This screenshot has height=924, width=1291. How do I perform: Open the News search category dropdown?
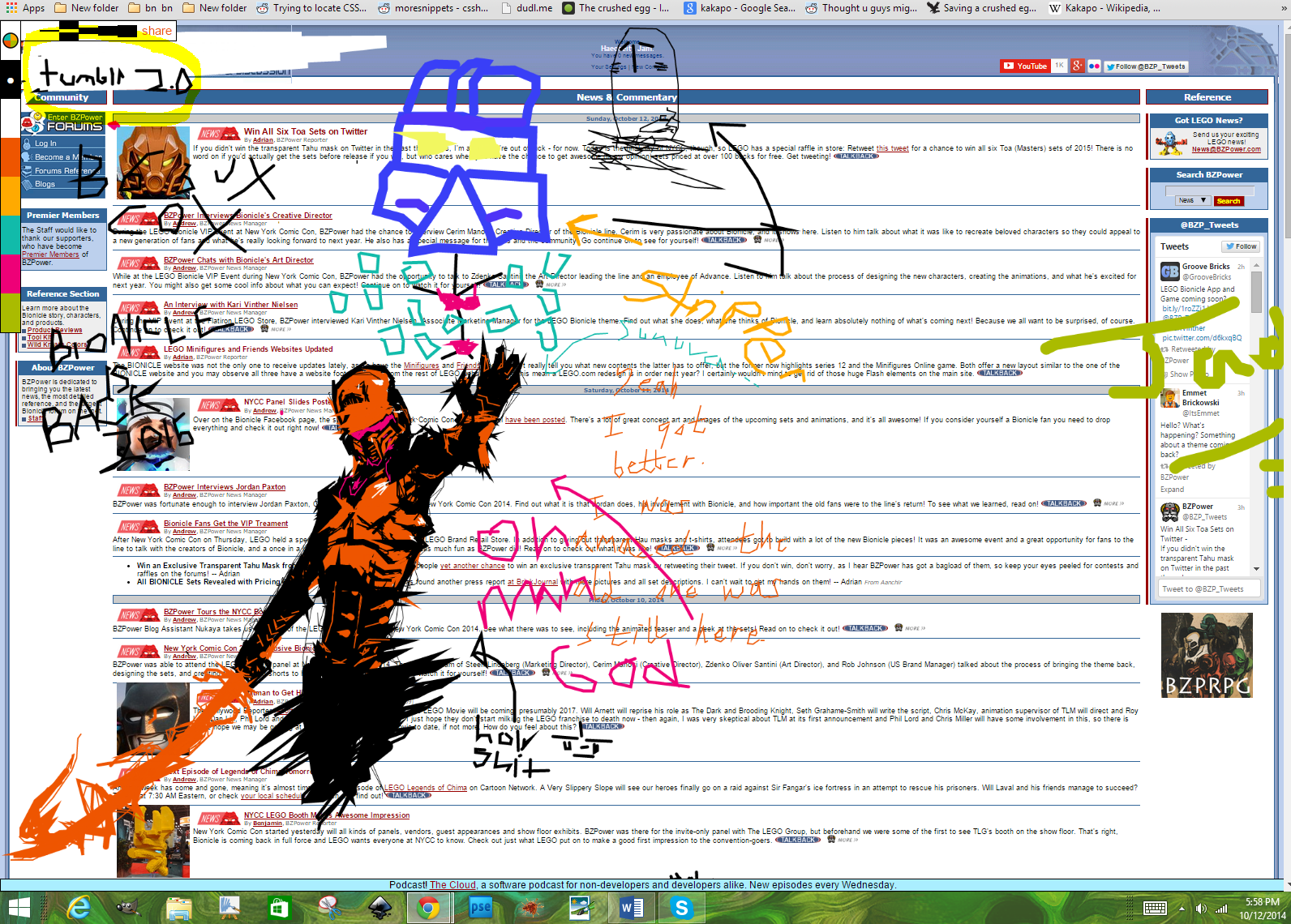point(1192,200)
